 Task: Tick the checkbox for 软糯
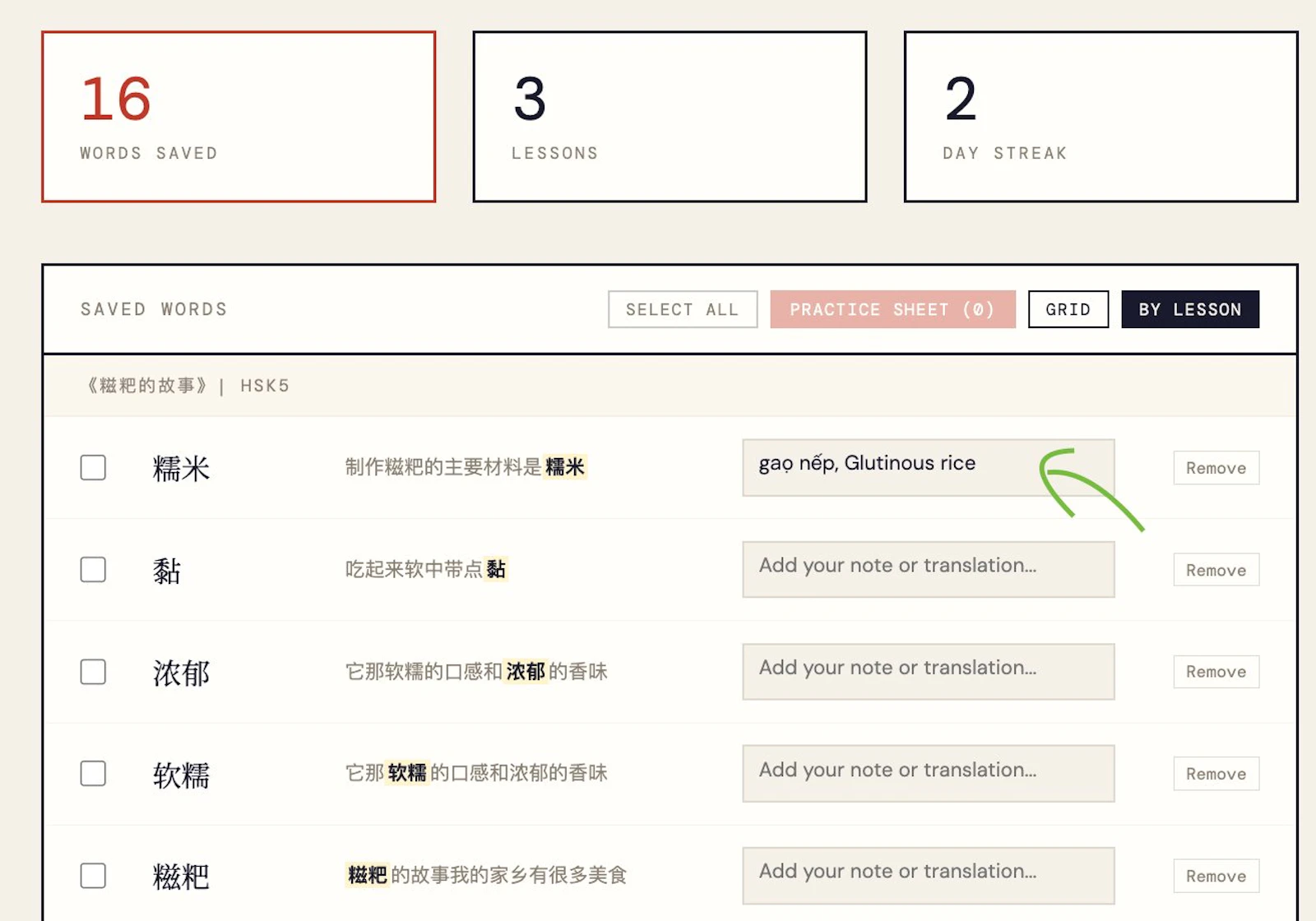tap(92, 774)
